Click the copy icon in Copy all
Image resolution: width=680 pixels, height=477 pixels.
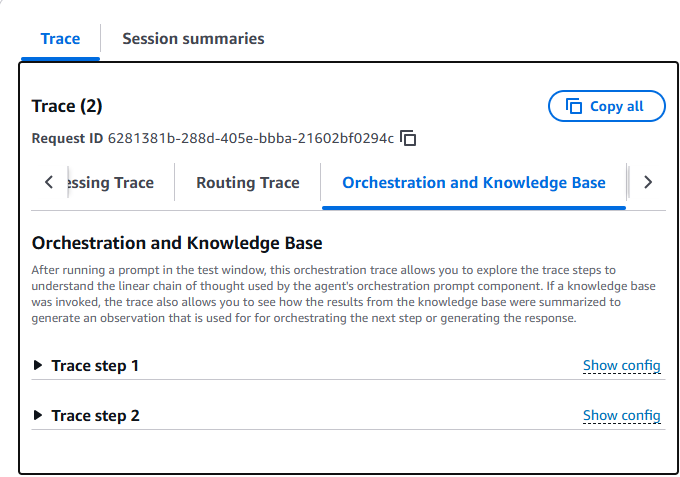[x=574, y=106]
